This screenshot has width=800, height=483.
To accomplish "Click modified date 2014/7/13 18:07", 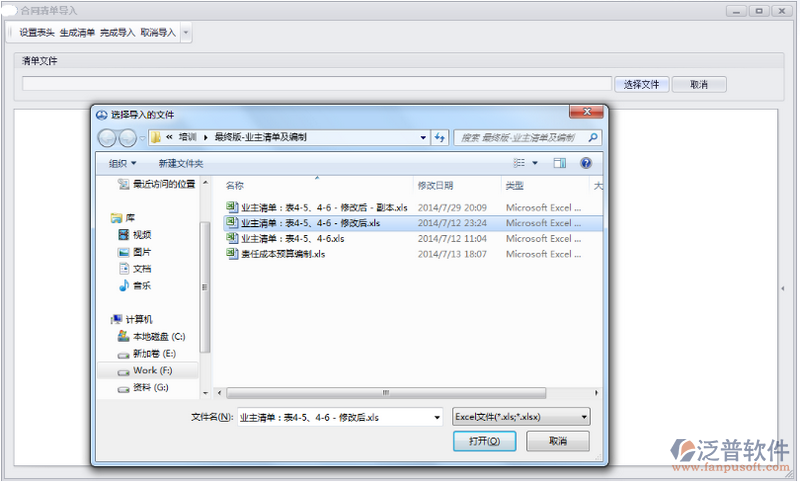I will [x=452, y=253].
